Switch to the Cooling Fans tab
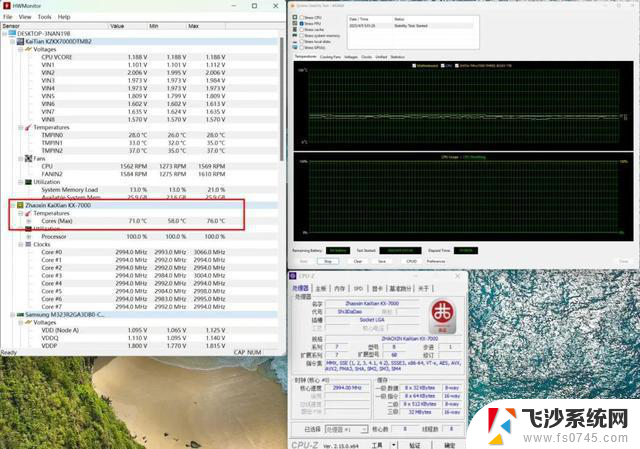 pos(330,57)
